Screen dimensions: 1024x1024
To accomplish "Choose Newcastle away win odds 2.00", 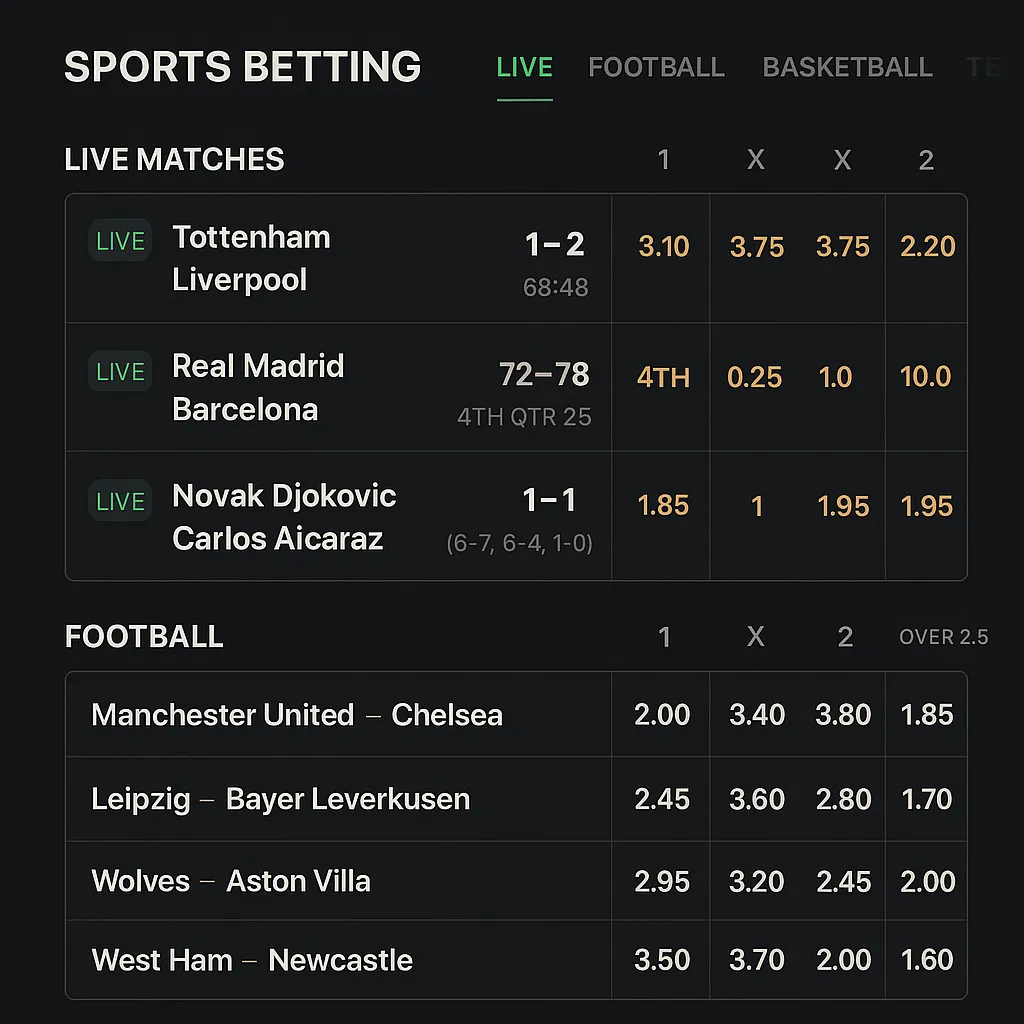I will click(x=843, y=960).
